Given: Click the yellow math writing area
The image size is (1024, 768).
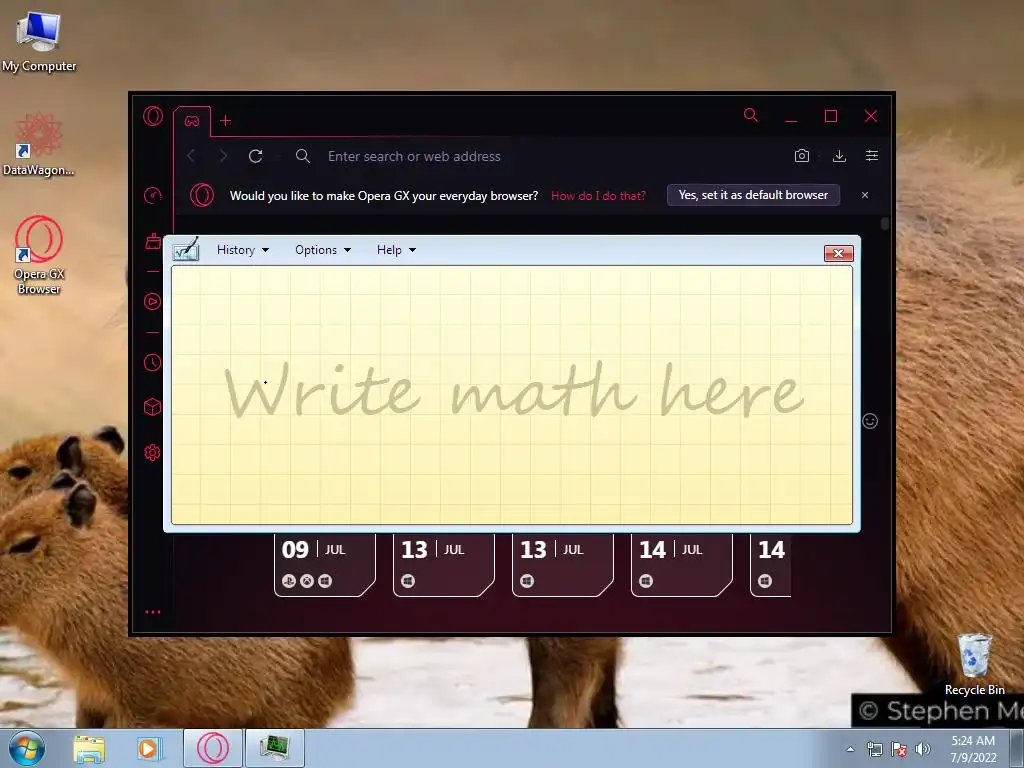Looking at the screenshot, I should [x=512, y=394].
